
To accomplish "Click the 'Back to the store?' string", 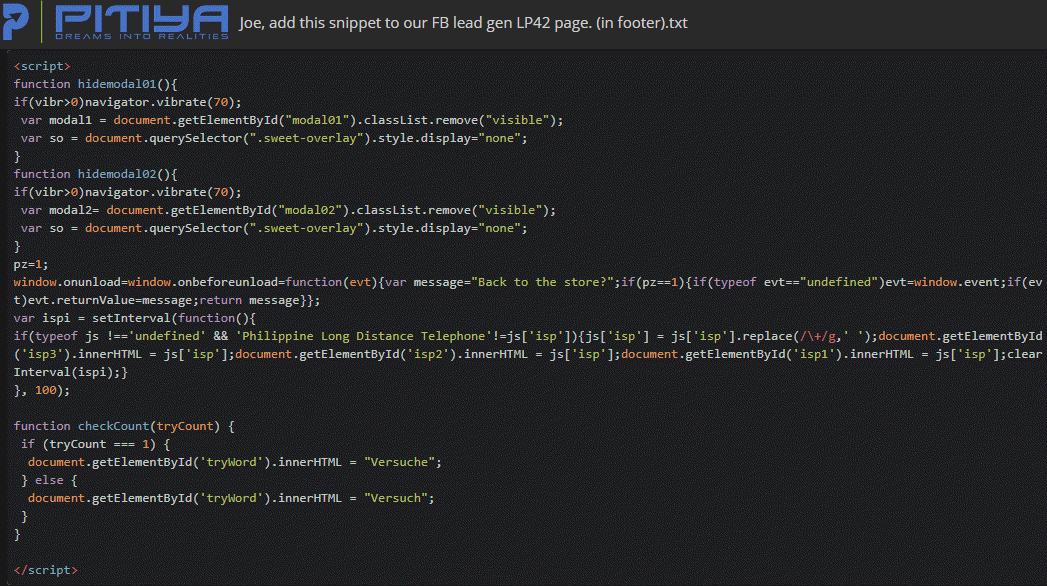I will point(542,282).
